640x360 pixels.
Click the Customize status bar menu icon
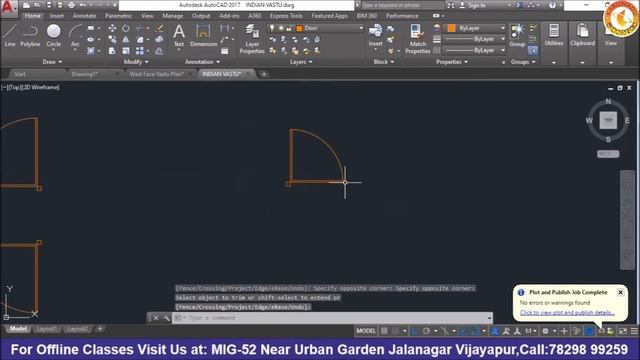(x=634, y=331)
